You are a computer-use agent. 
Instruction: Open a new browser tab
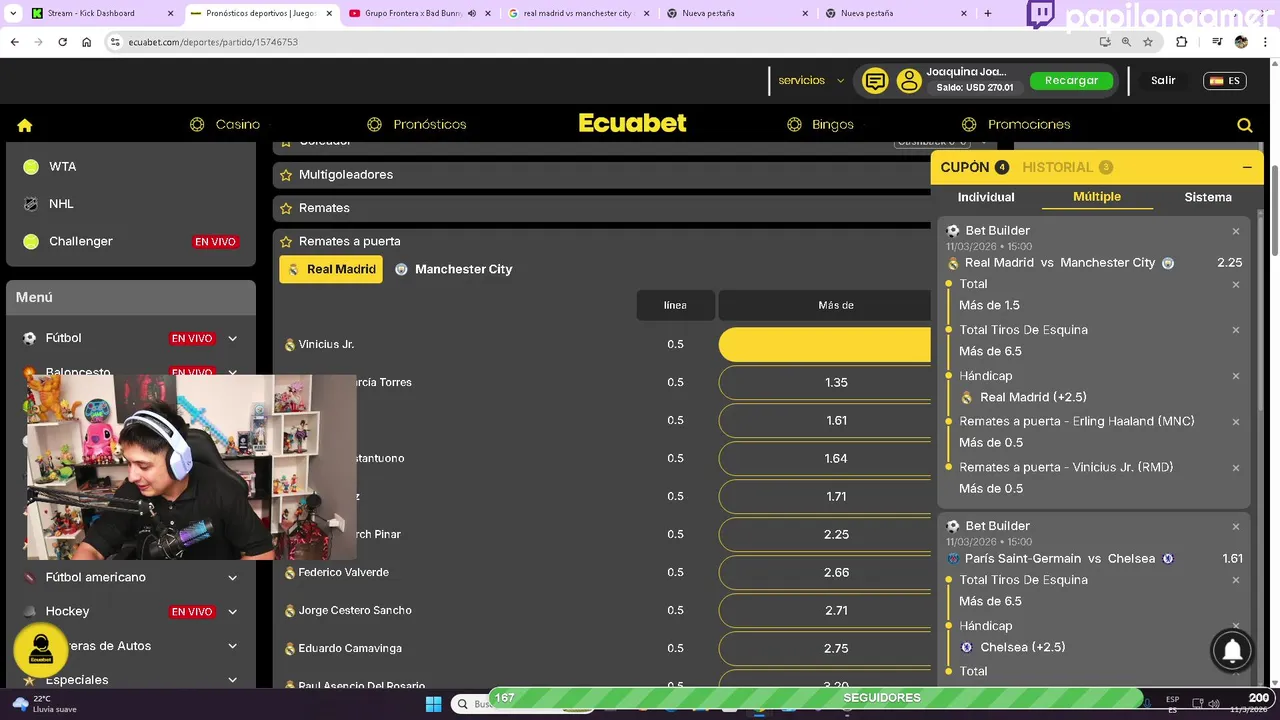(988, 14)
